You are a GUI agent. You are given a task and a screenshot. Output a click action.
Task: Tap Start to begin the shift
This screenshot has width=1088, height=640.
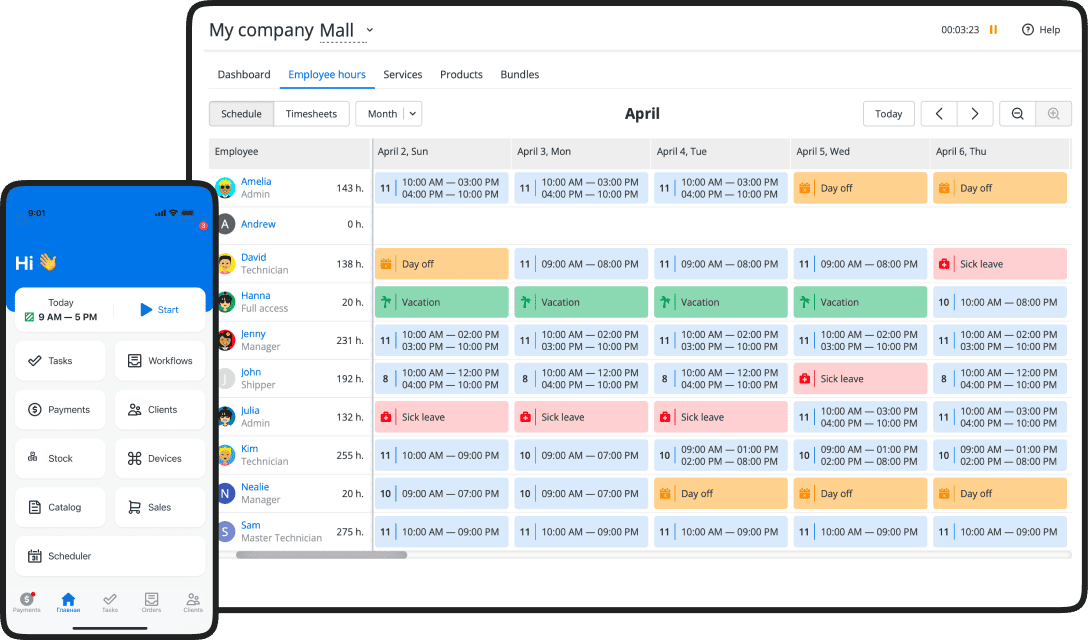[159, 310]
